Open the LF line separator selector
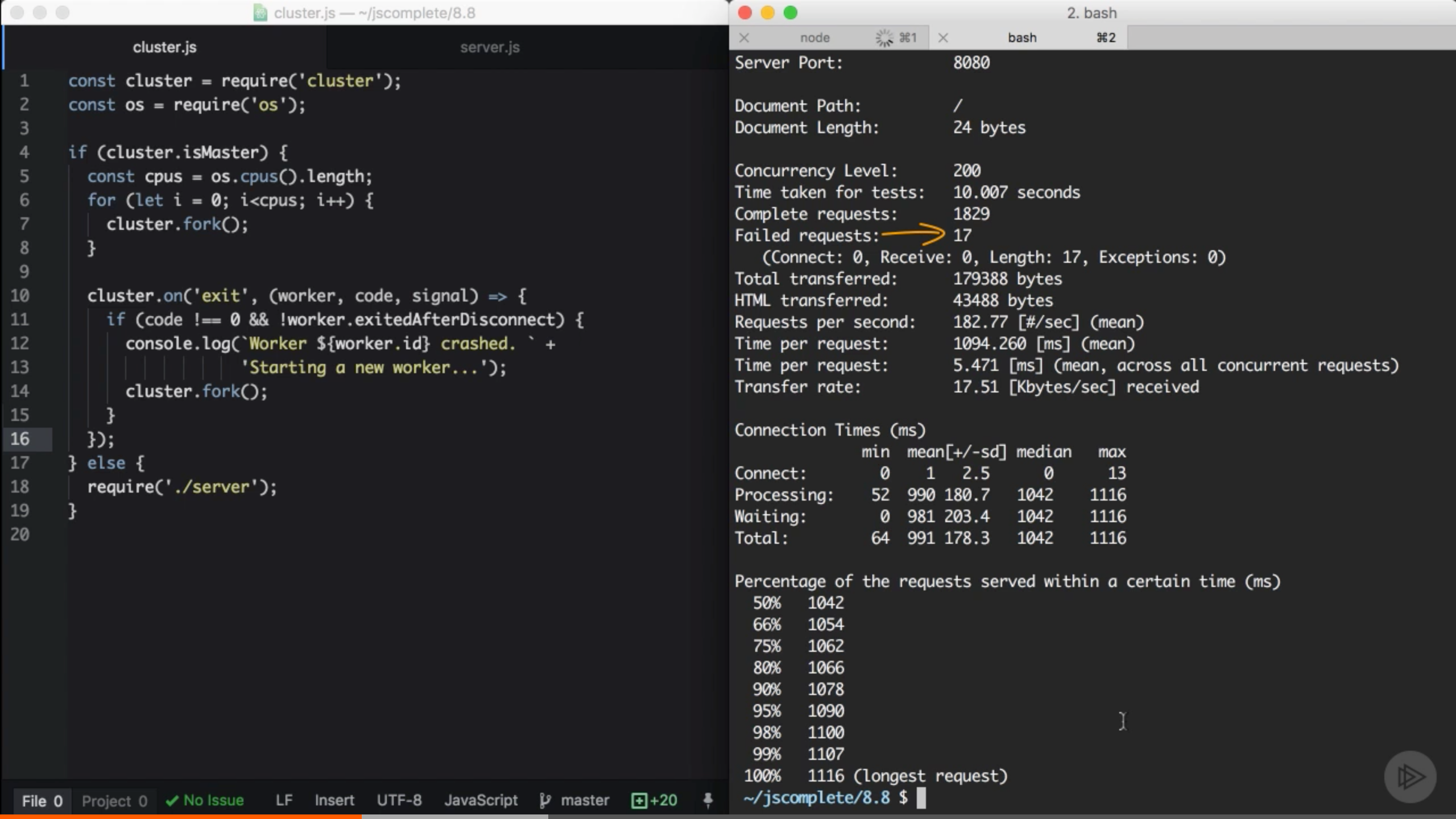The width and height of the screenshot is (1456, 819). click(x=284, y=800)
